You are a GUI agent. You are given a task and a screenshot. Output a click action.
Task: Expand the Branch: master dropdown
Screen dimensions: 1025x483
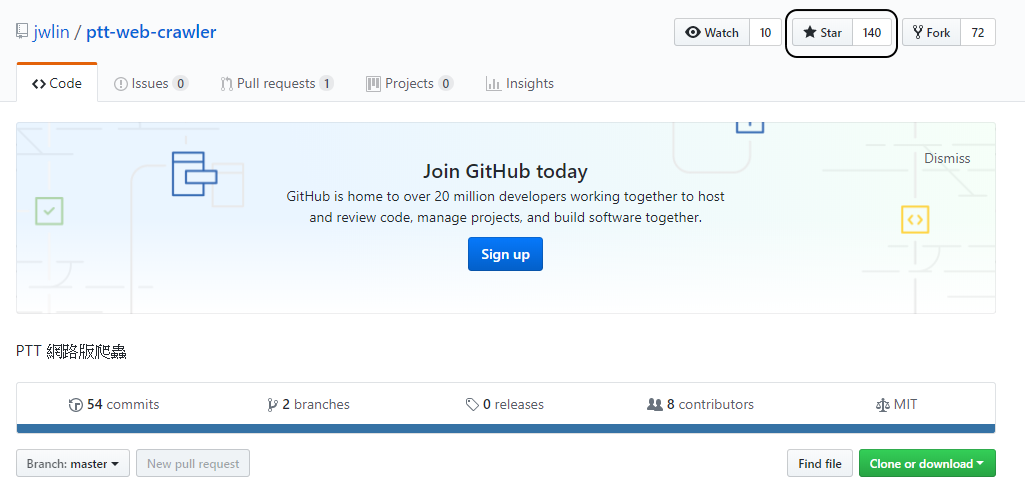tap(73, 464)
